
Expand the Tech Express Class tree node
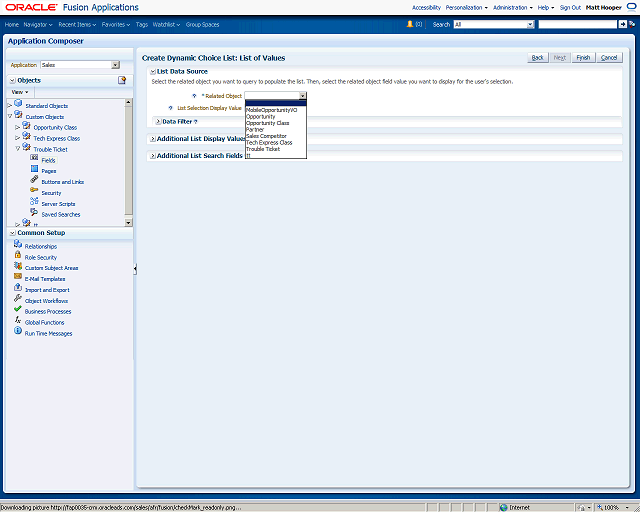(x=18, y=138)
